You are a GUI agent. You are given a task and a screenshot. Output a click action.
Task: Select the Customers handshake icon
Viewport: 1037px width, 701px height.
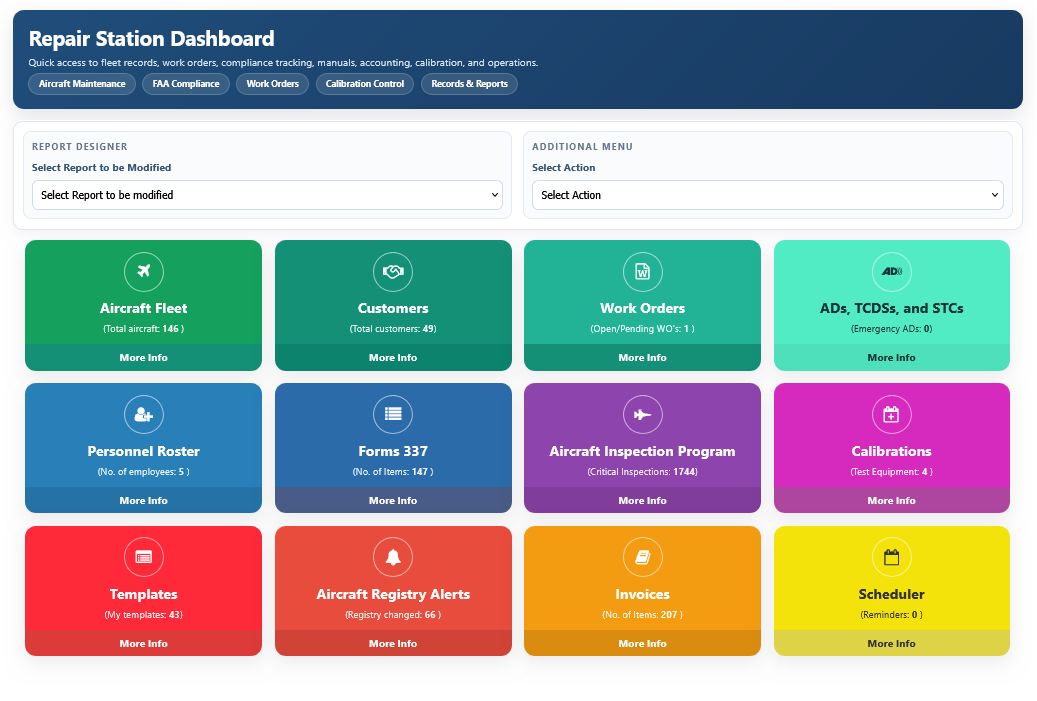click(393, 271)
